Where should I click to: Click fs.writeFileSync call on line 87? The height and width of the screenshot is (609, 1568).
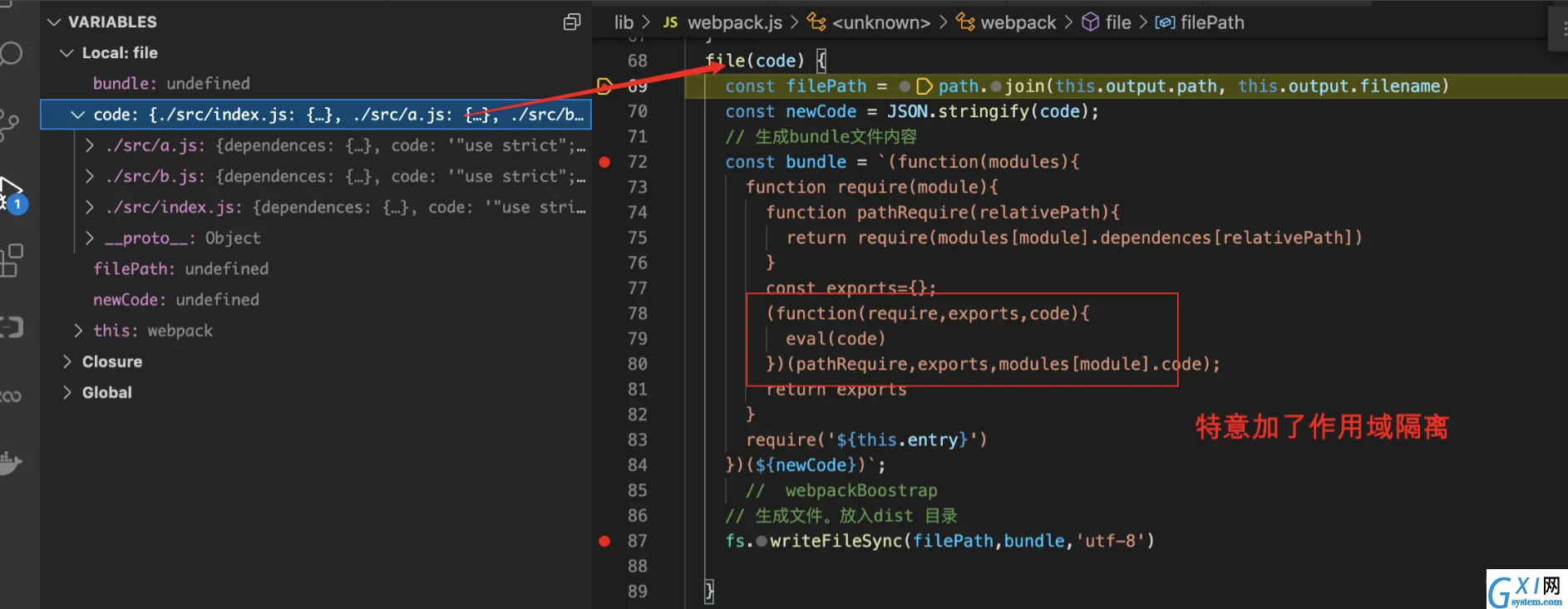point(939,541)
